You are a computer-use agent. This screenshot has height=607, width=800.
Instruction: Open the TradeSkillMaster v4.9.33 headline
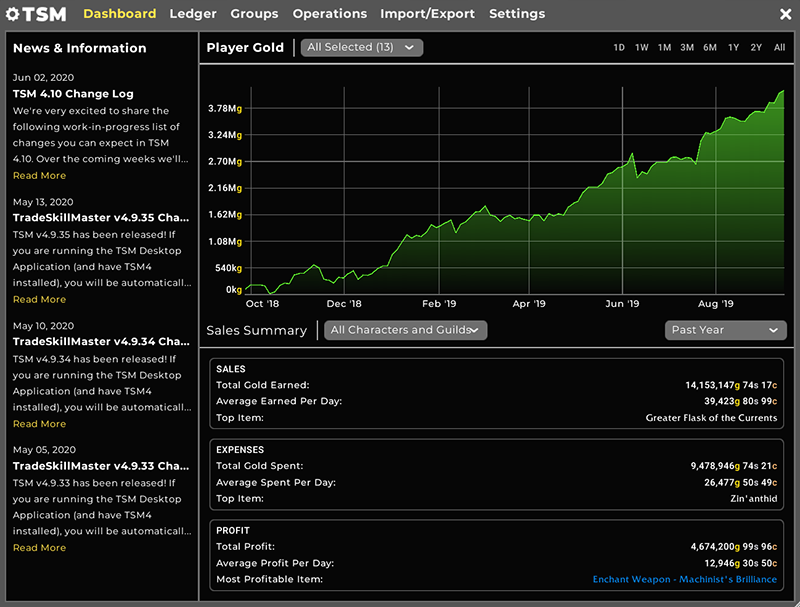(x=101, y=466)
